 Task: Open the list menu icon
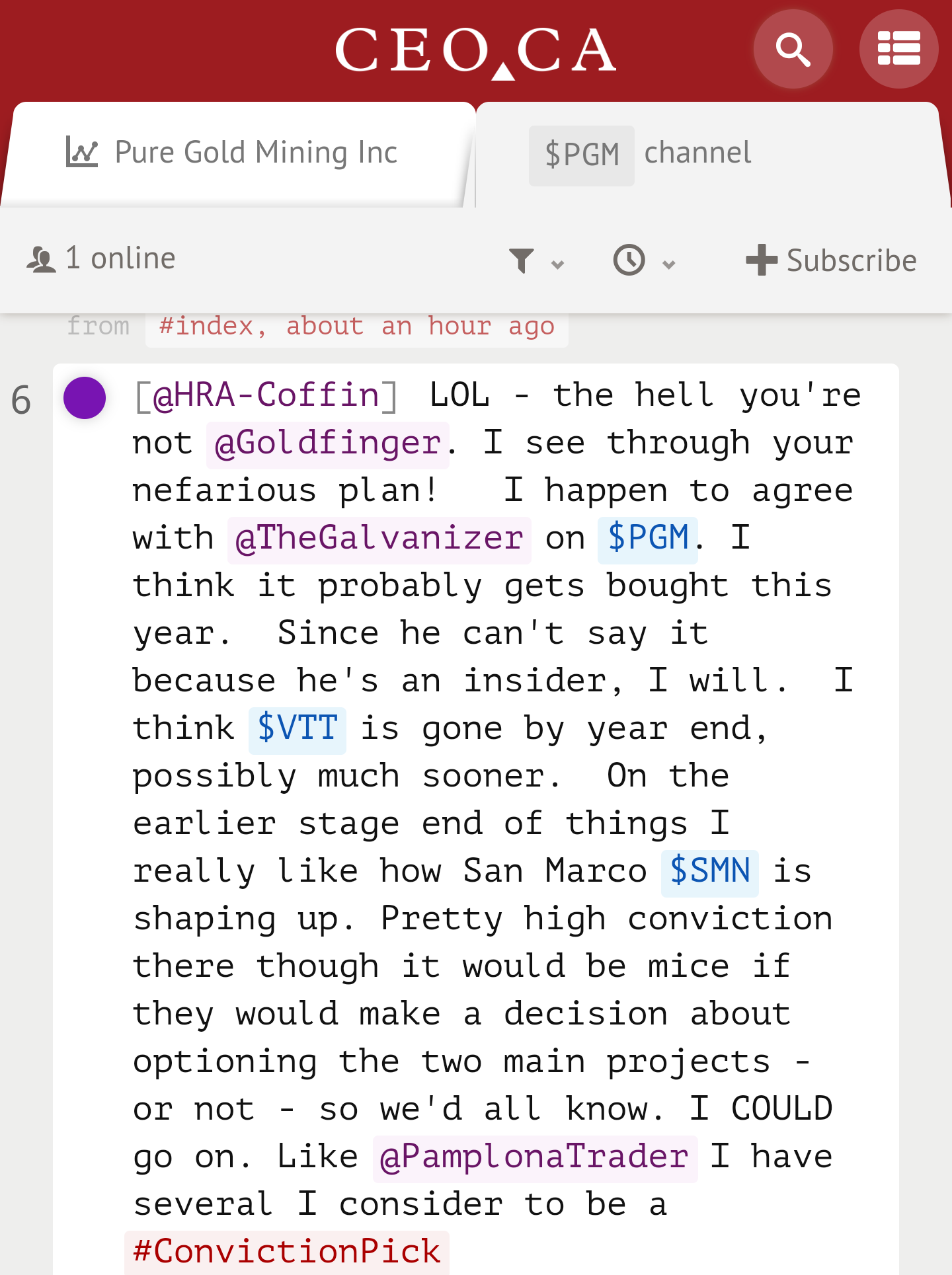coord(898,50)
